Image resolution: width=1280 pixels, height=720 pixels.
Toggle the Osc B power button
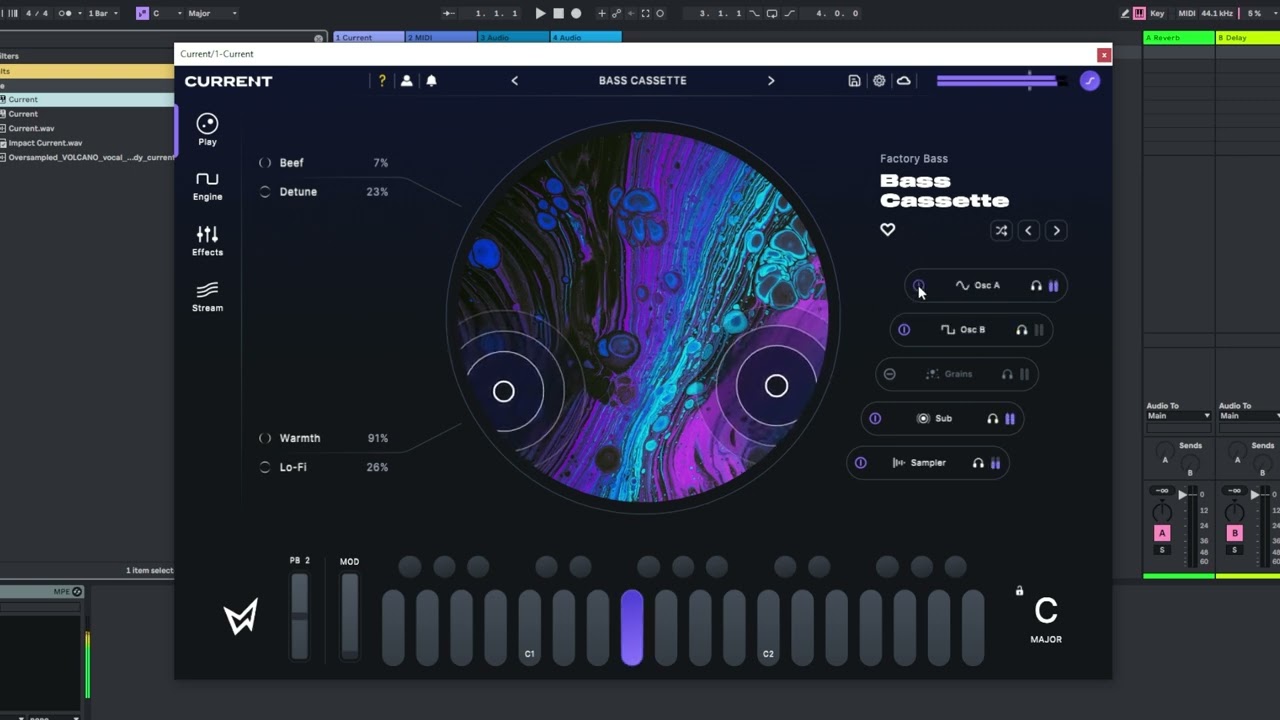[904, 330]
